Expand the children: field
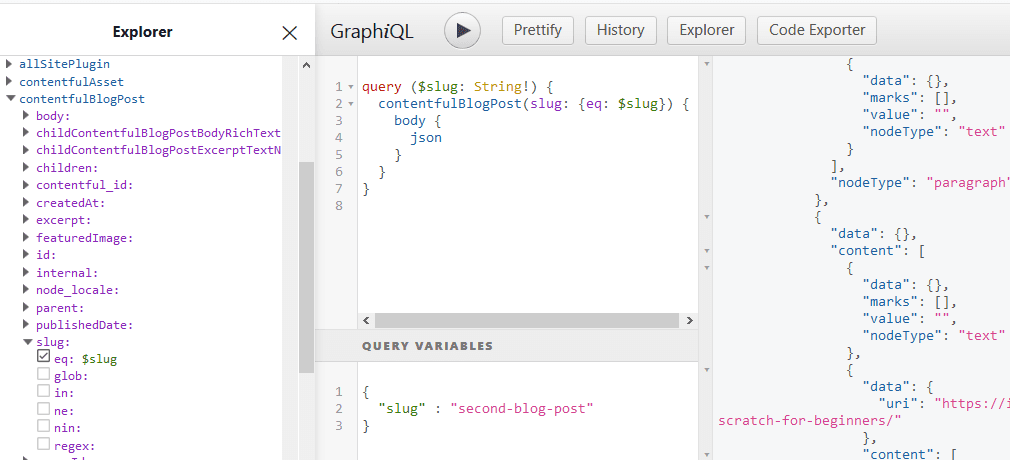The image size is (1010, 460). click(x=26, y=168)
